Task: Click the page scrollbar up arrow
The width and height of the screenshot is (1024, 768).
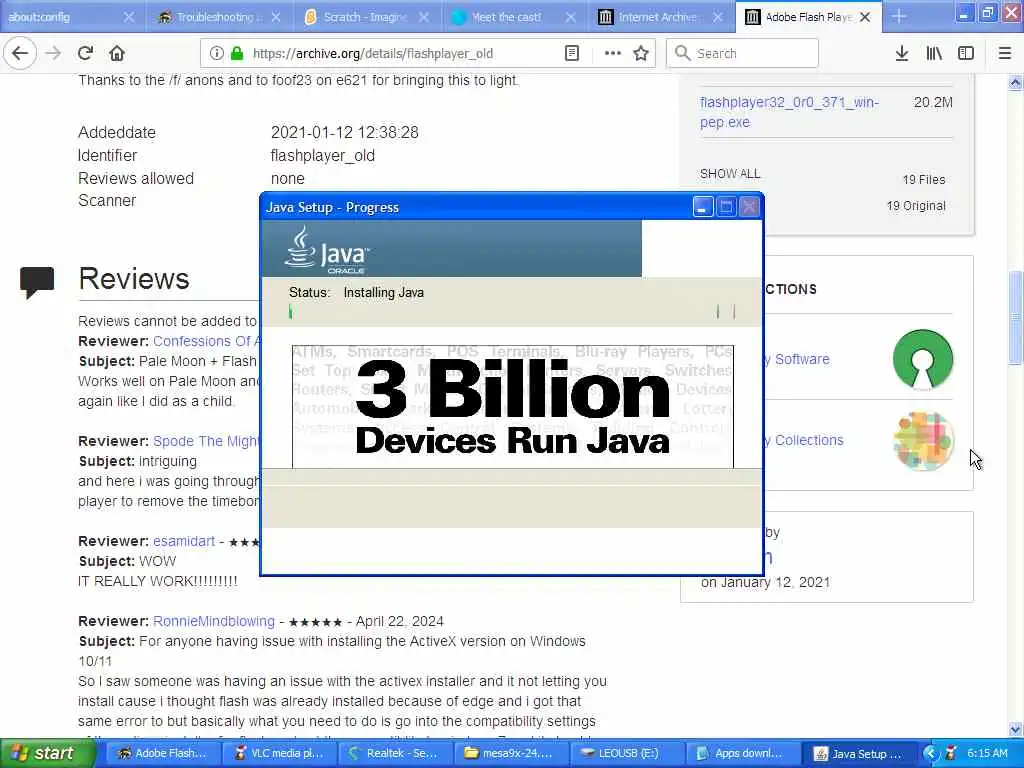Action: coord(1015,82)
